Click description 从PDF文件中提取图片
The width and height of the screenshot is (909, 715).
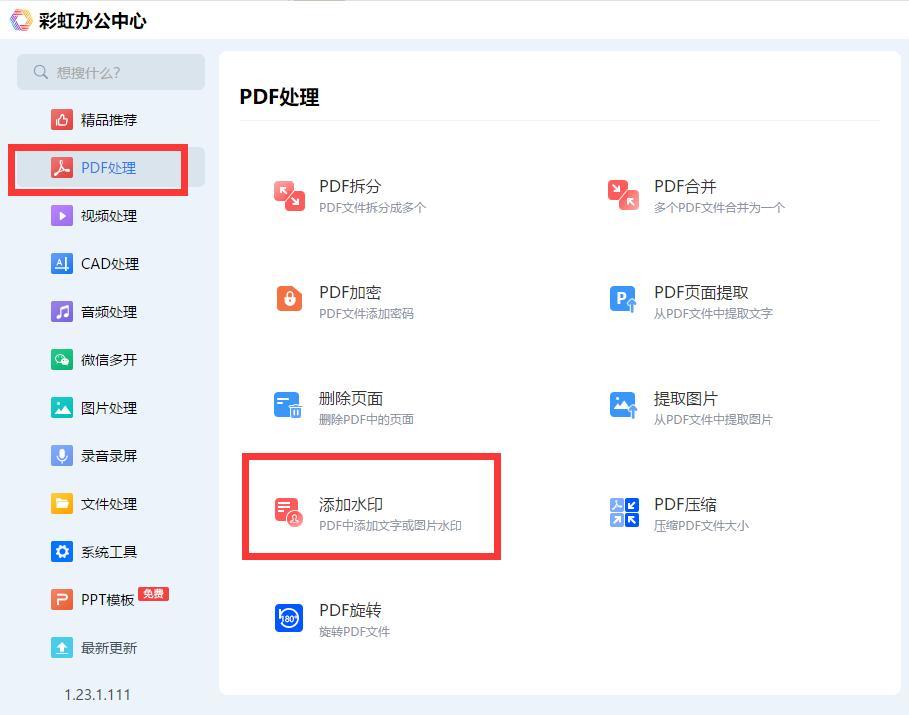click(713, 419)
